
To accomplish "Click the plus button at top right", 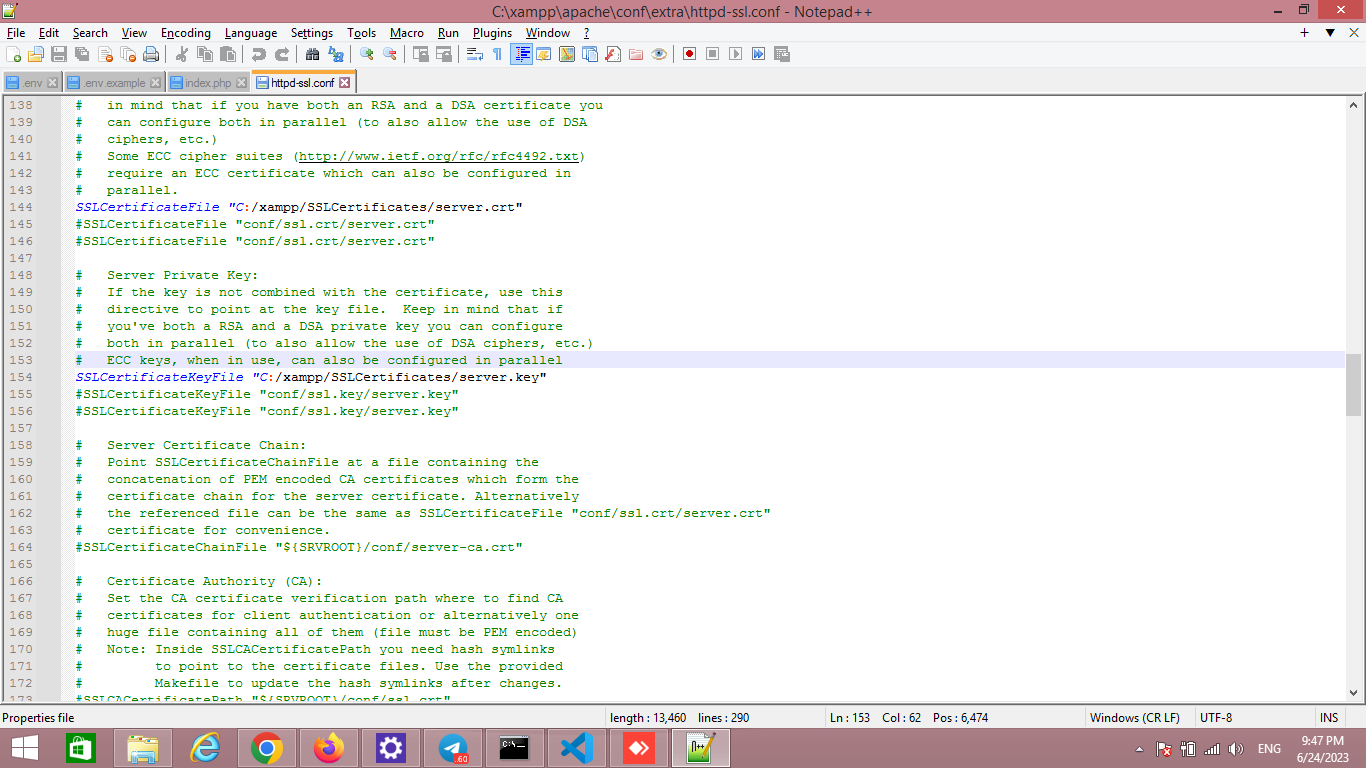I will tap(1304, 33).
